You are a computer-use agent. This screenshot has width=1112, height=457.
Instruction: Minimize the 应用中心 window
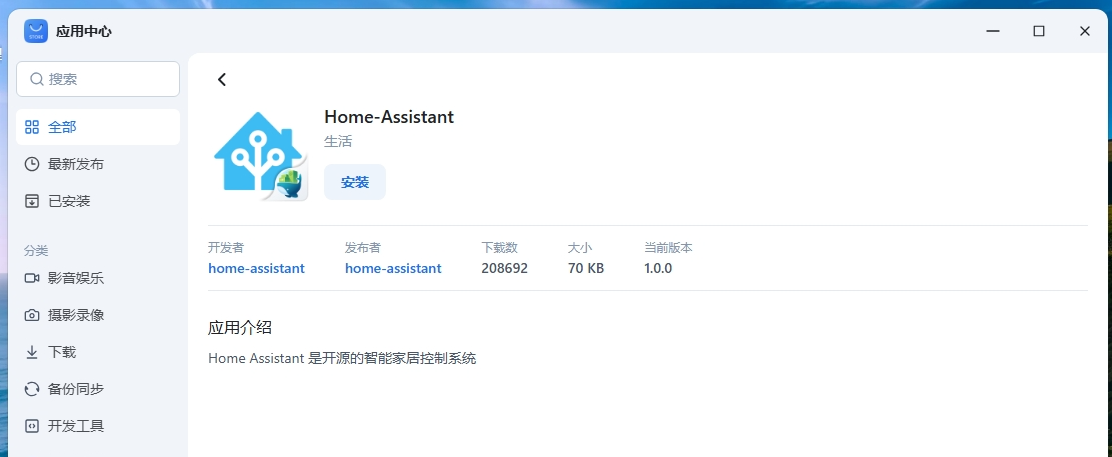click(x=994, y=31)
